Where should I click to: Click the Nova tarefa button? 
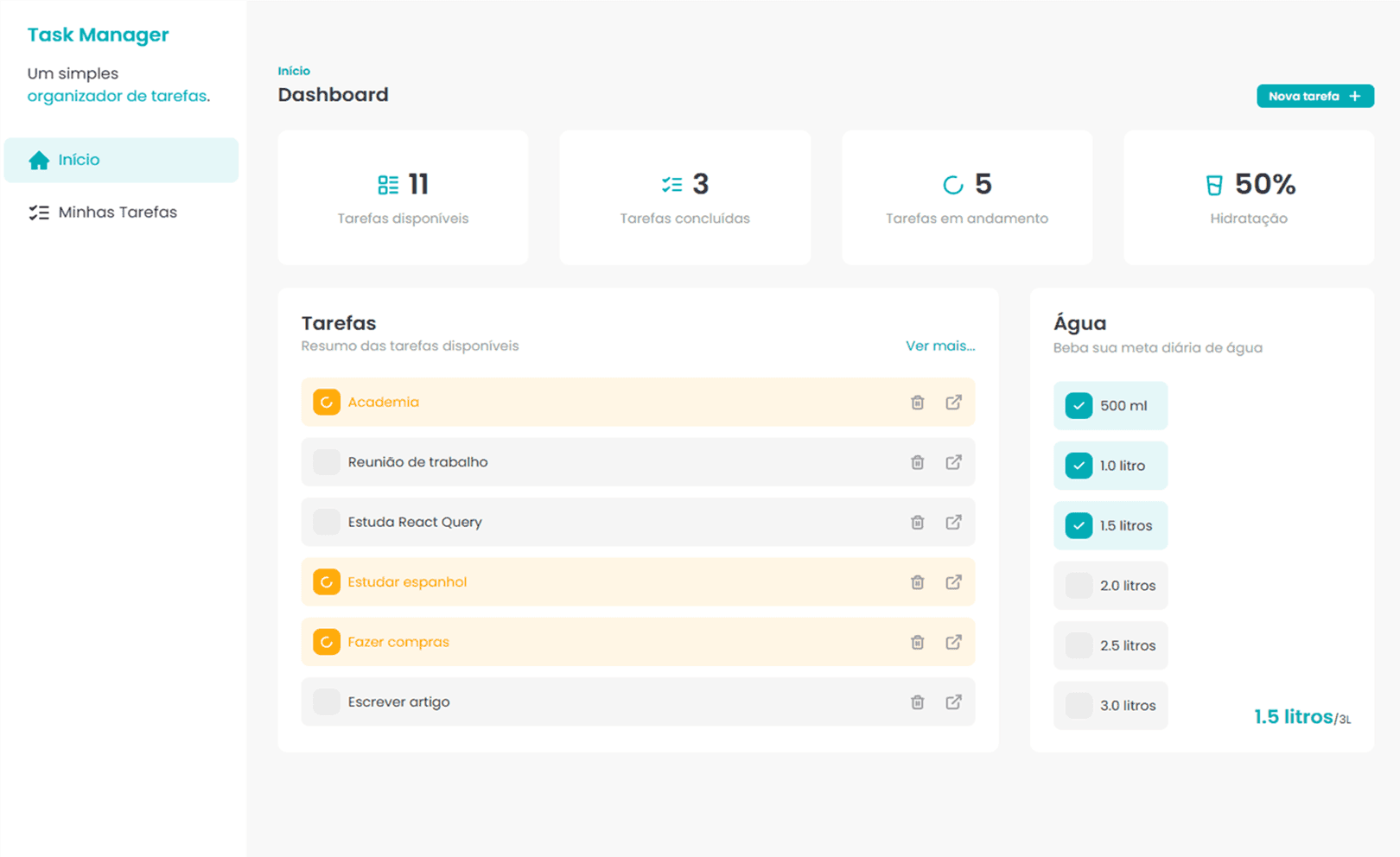(1314, 96)
